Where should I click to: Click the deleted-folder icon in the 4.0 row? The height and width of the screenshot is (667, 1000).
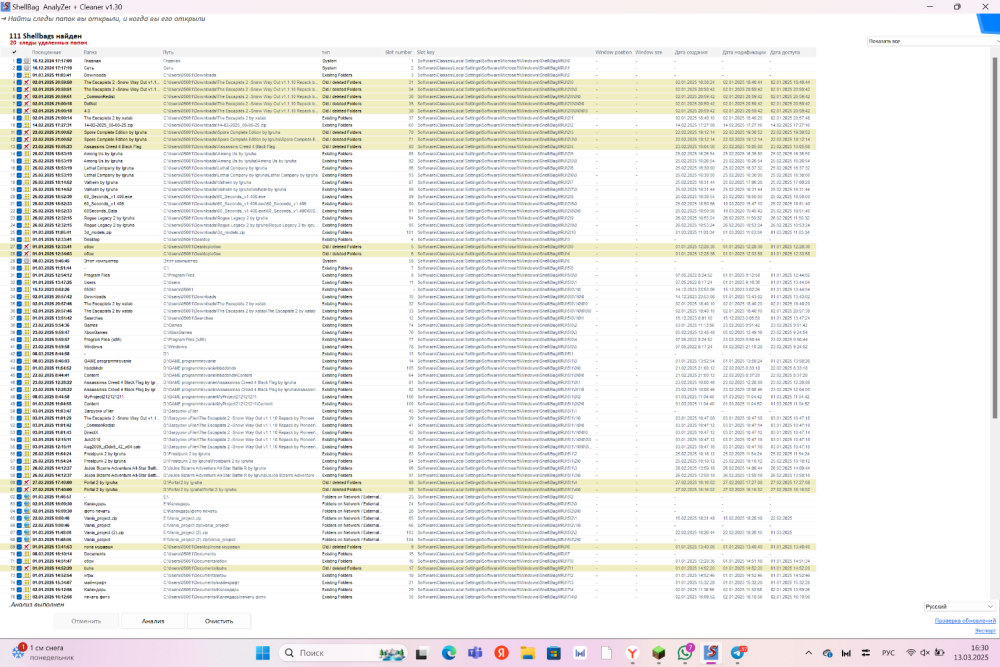pos(26,111)
